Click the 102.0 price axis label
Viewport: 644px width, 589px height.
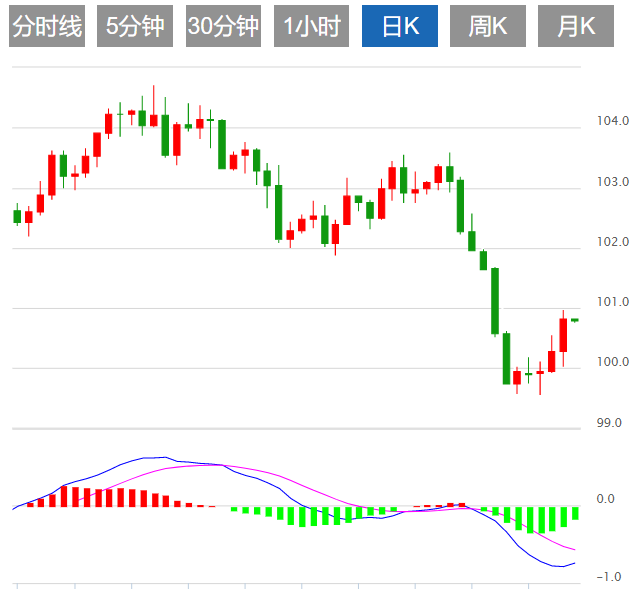(x=613, y=242)
